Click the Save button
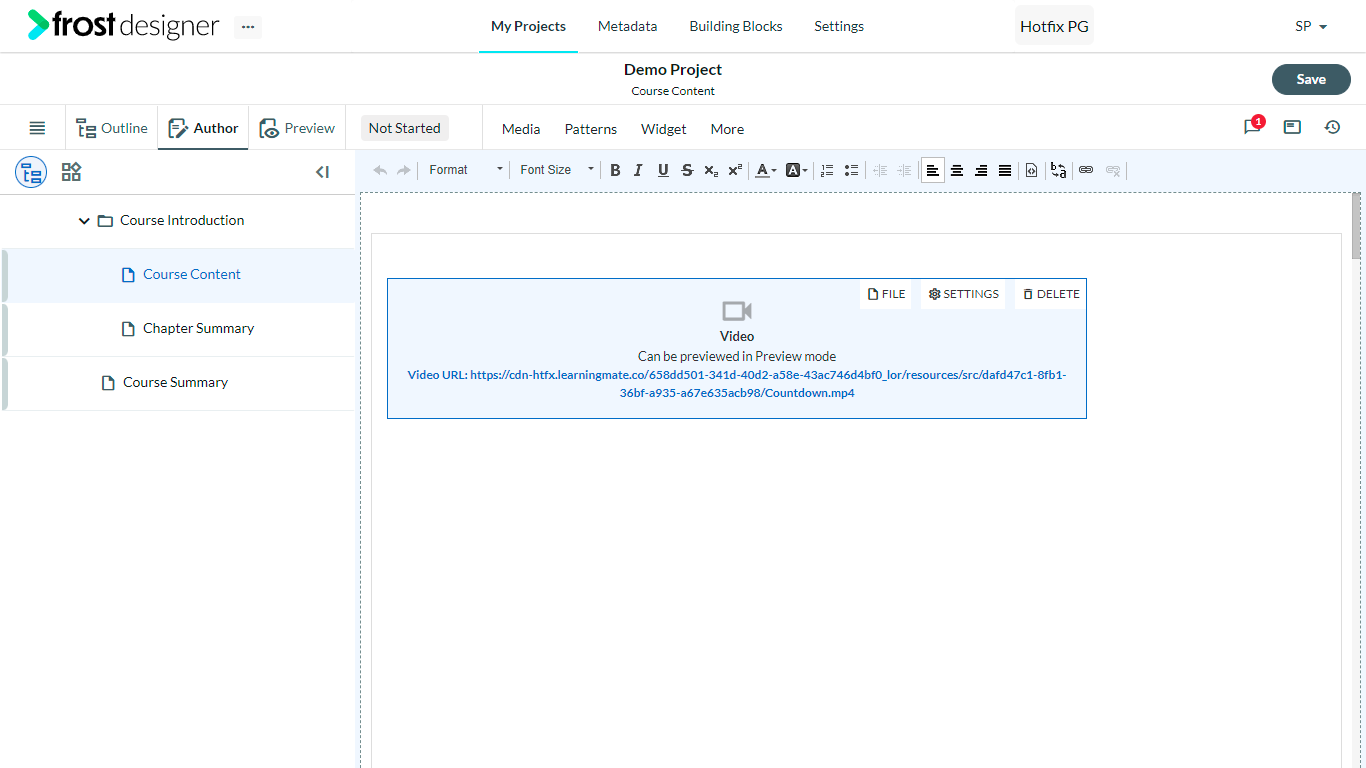This screenshot has height=768, width=1366. (1311, 79)
